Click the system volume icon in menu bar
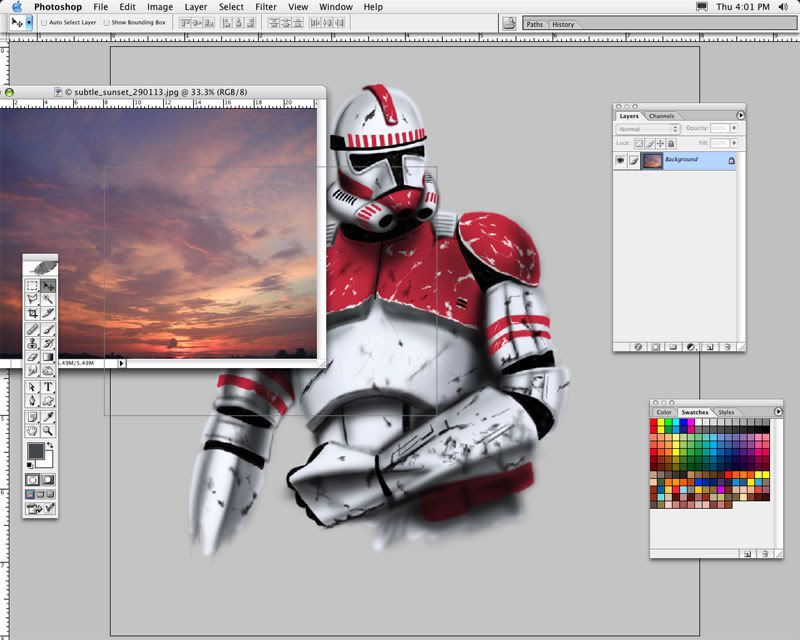 (x=783, y=7)
